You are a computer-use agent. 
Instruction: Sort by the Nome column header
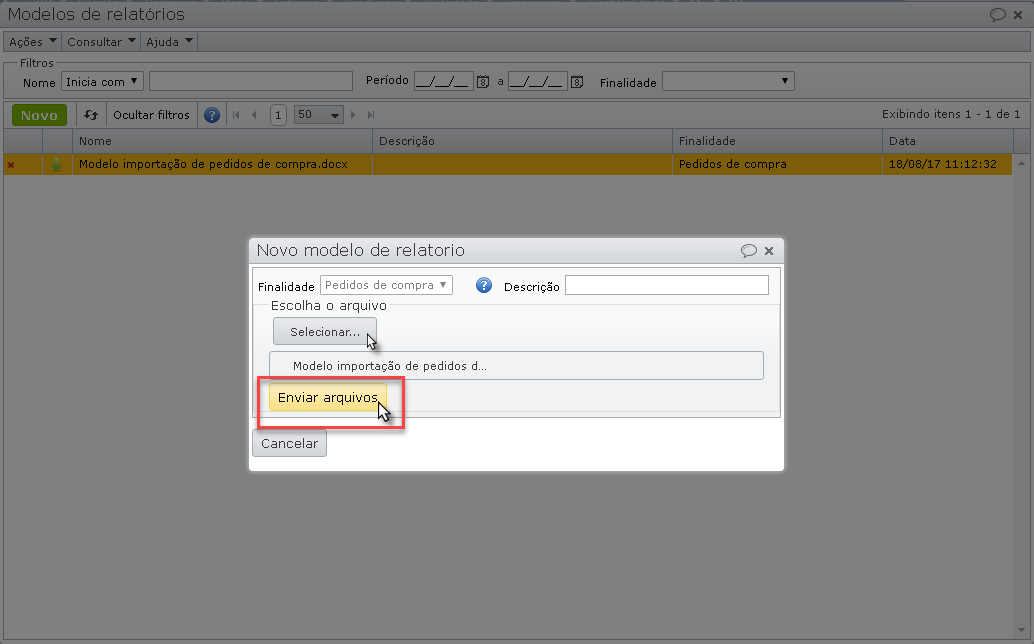coord(222,141)
